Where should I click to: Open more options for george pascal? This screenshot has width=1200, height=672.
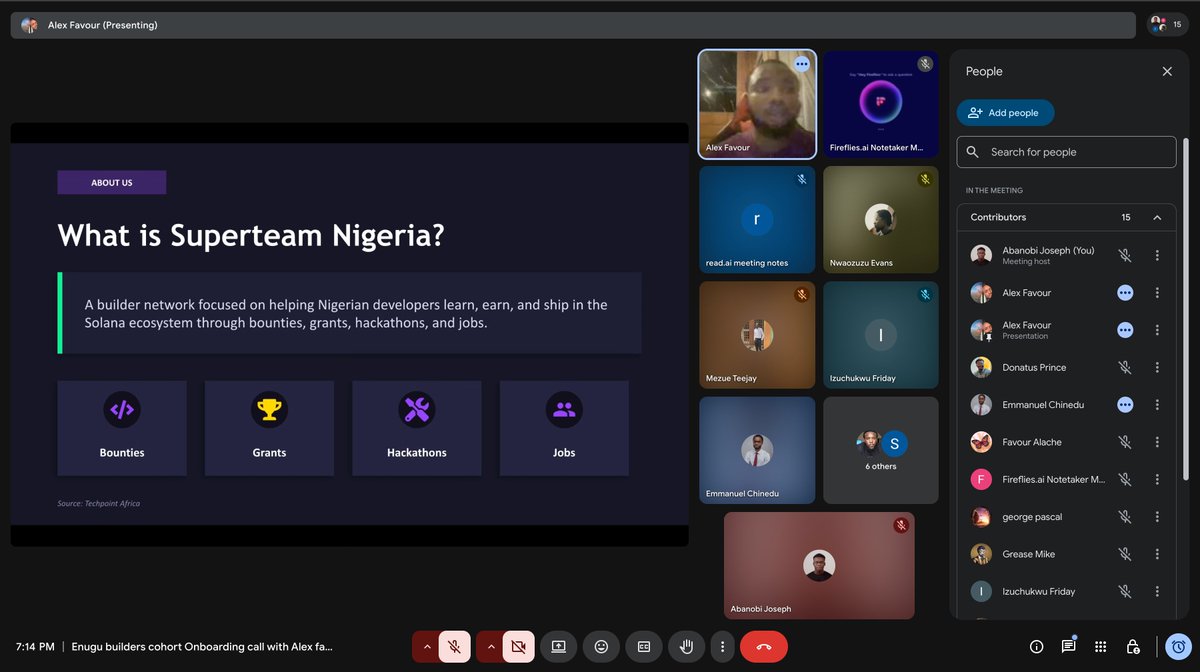pos(1157,517)
